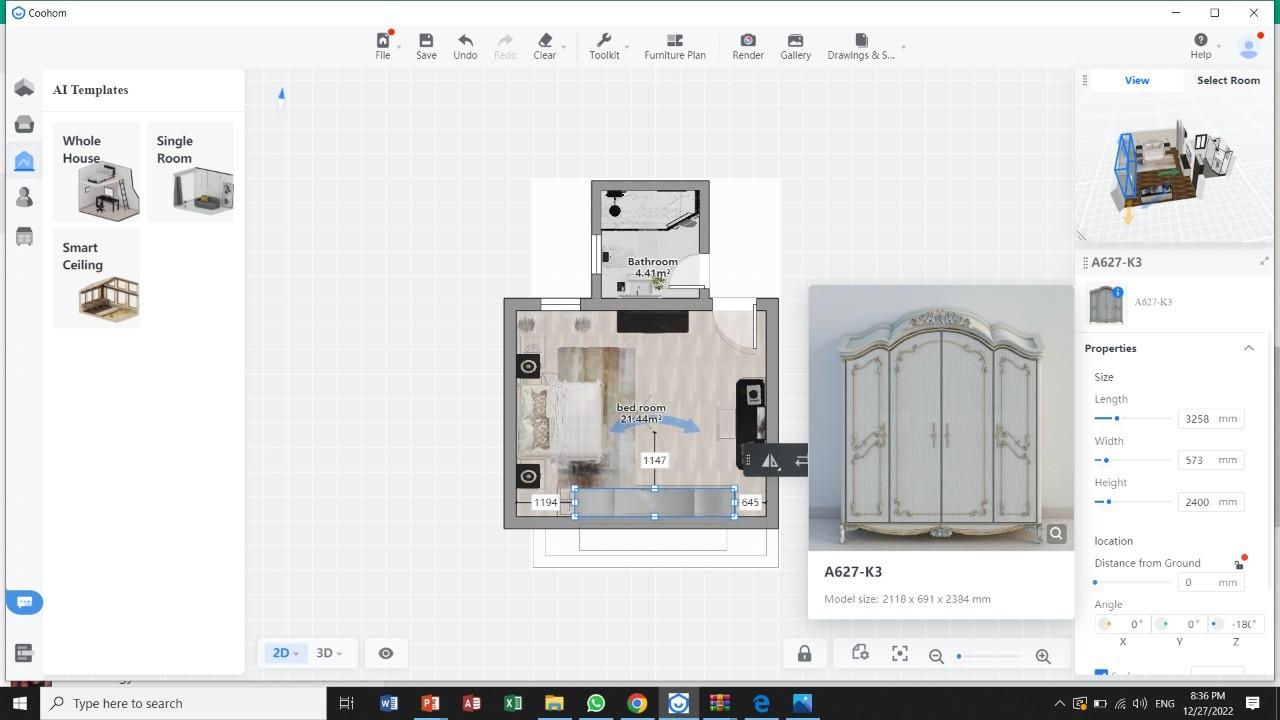Open the File dropdown arrow
This screenshot has width=1280, height=720.
[399, 47]
